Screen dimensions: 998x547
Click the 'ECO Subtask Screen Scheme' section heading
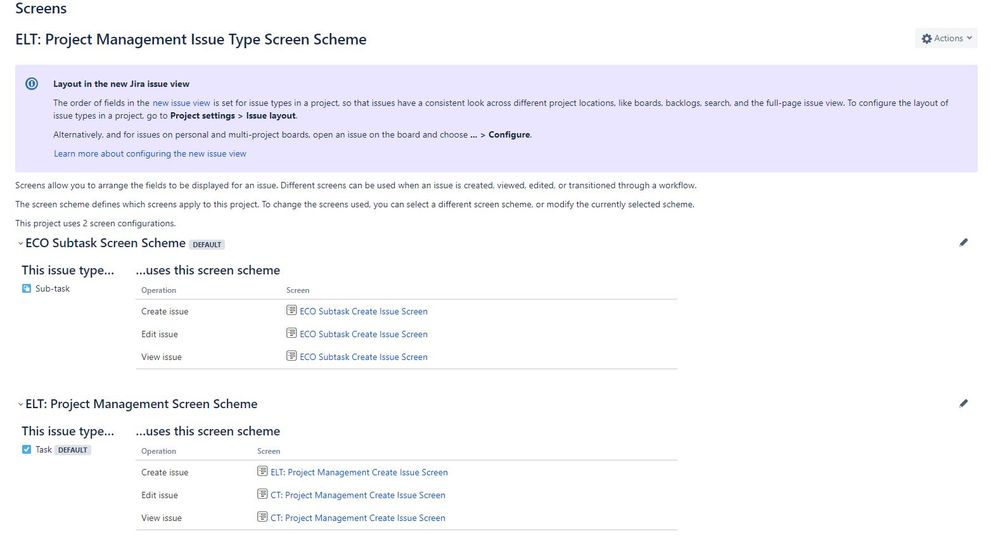[x=106, y=243]
